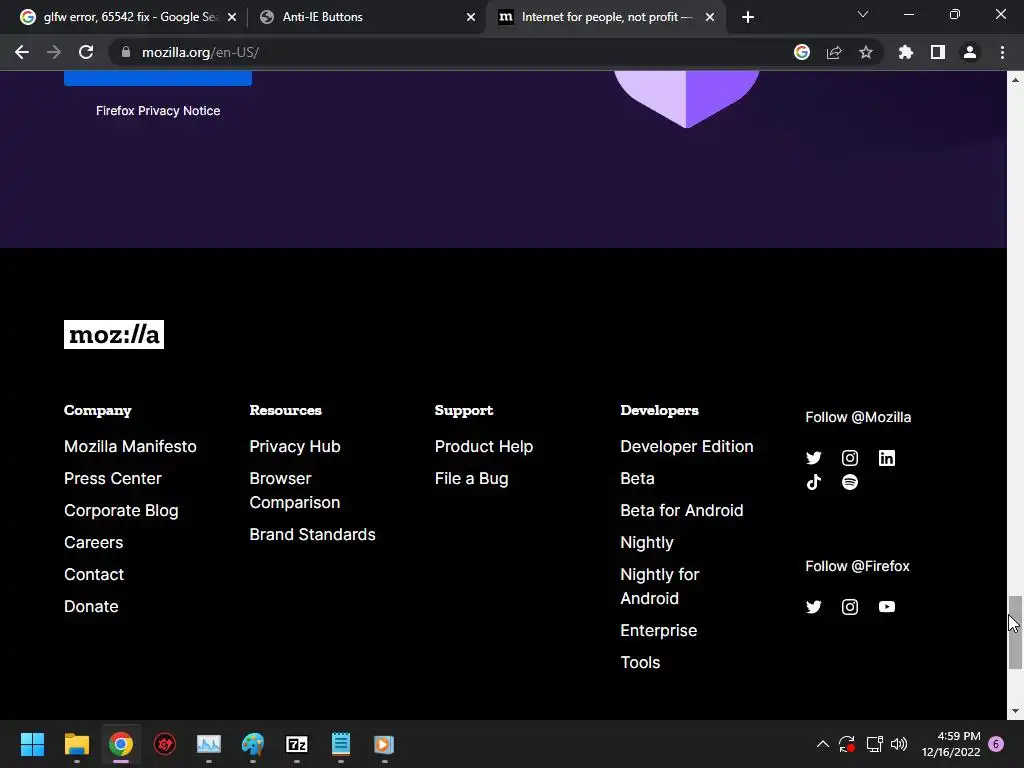
Task: Open the Nightly for Android link
Action: point(660,586)
